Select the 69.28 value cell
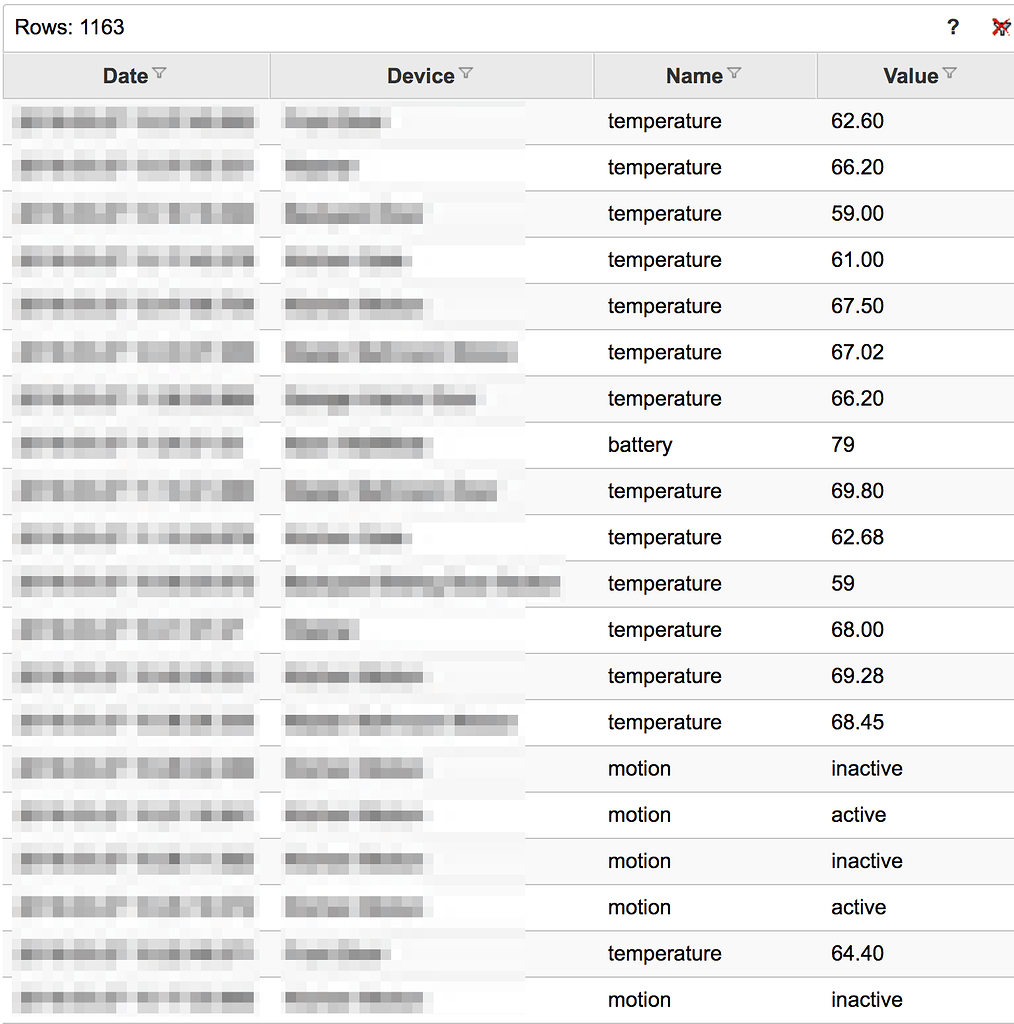The image size is (1014, 1024). coord(857,676)
